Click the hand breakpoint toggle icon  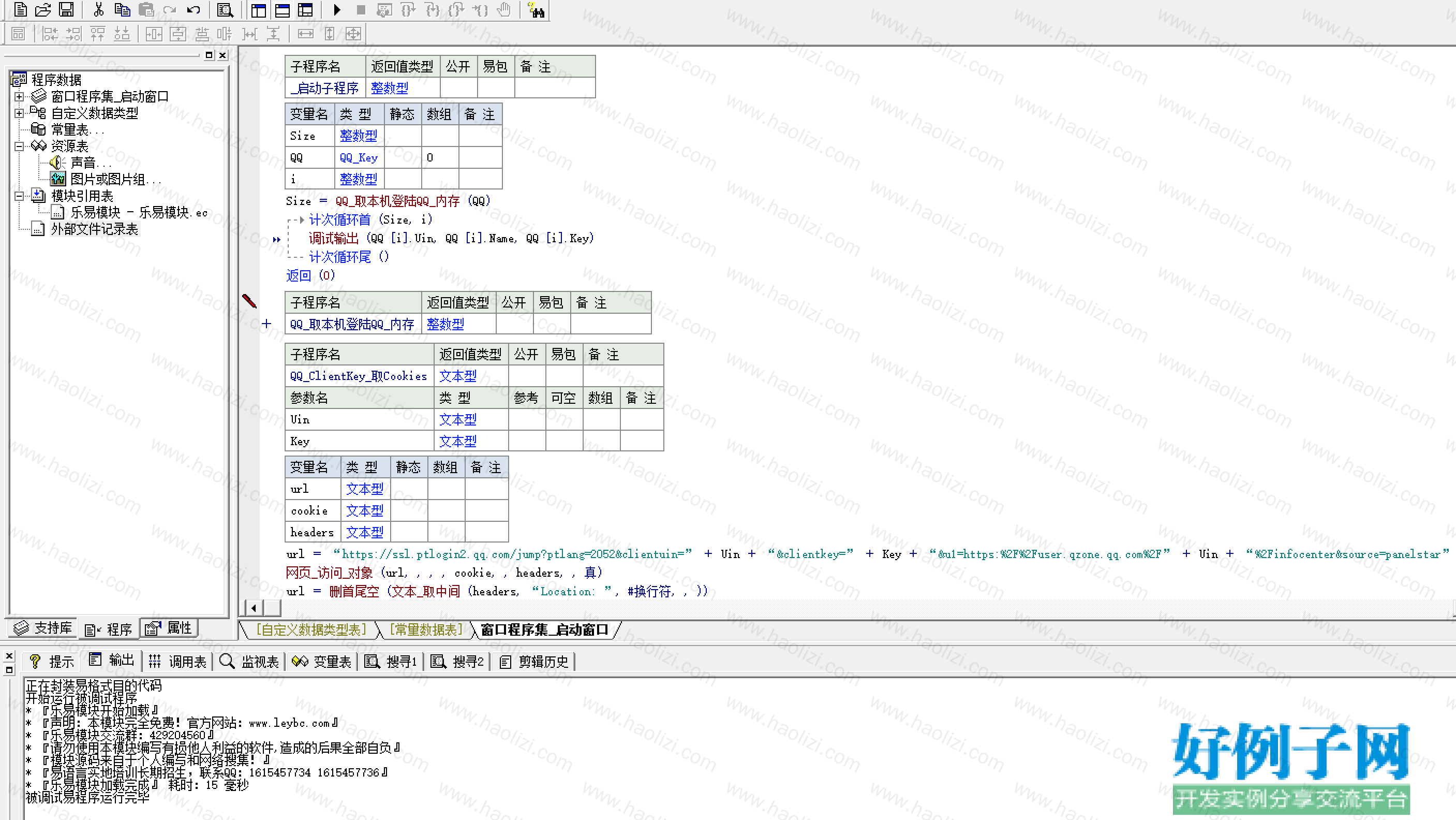coord(504,10)
